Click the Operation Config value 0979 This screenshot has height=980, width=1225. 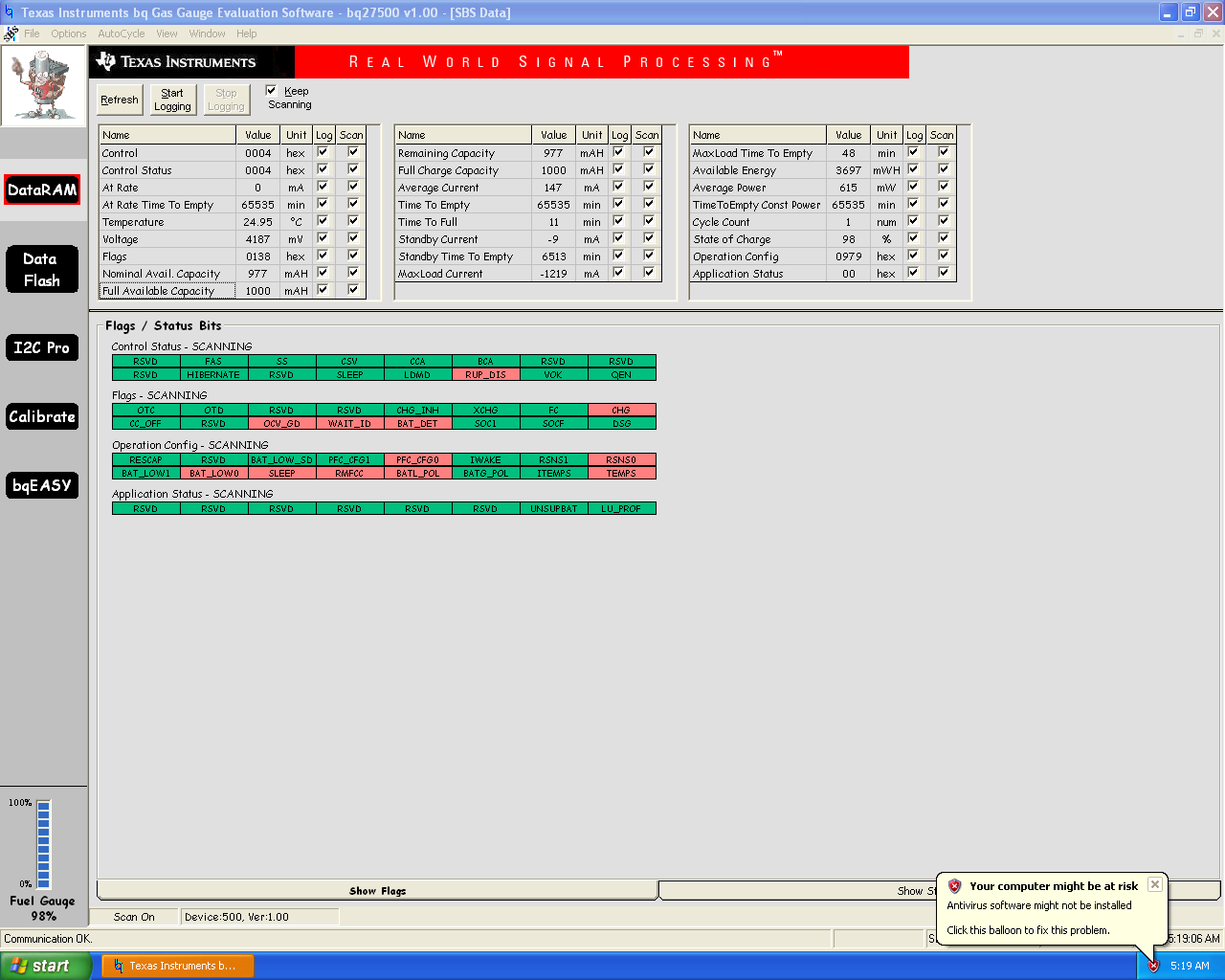point(848,256)
